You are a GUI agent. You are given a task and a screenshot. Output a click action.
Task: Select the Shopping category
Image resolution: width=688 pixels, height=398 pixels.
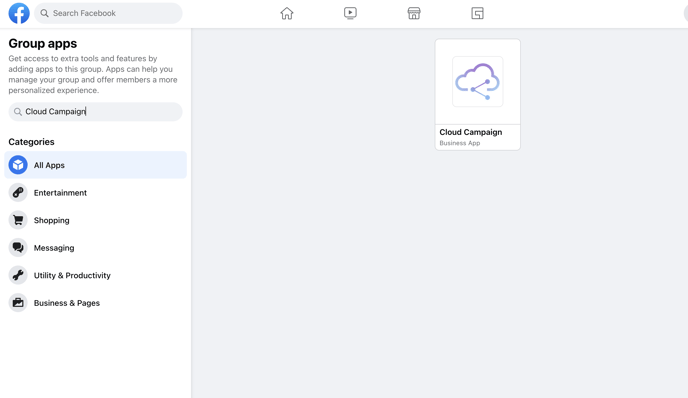[95, 220]
